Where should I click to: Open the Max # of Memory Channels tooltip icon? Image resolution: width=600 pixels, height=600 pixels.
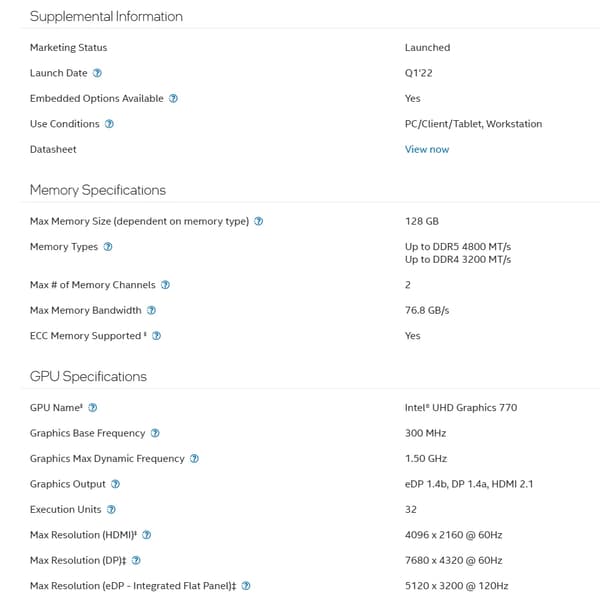click(165, 285)
